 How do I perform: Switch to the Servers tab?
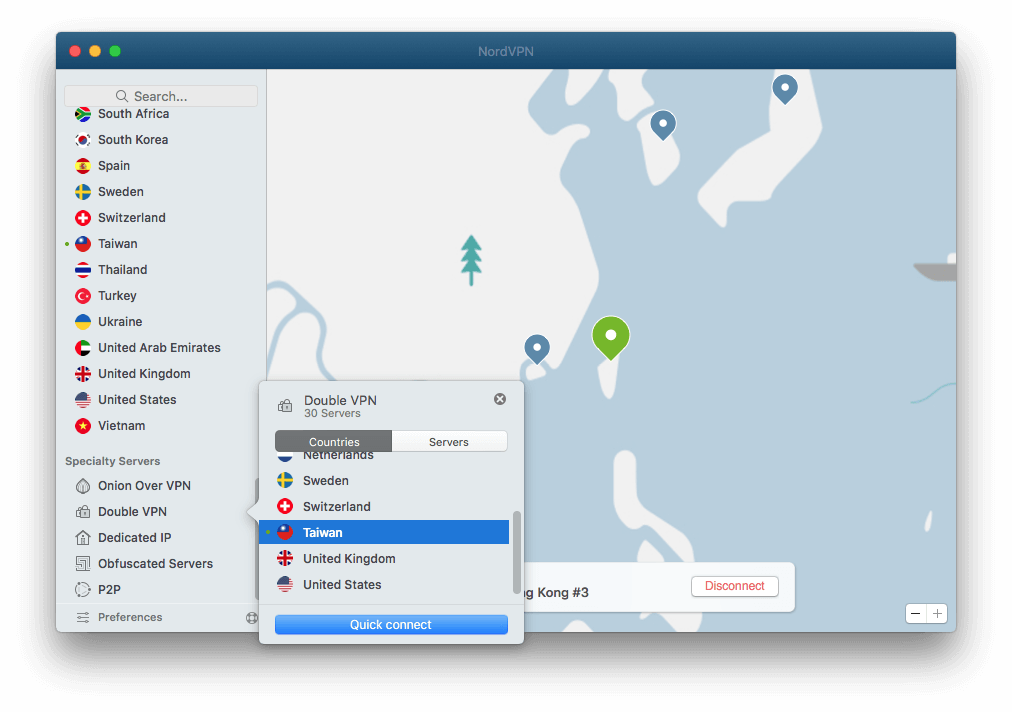[x=449, y=442]
